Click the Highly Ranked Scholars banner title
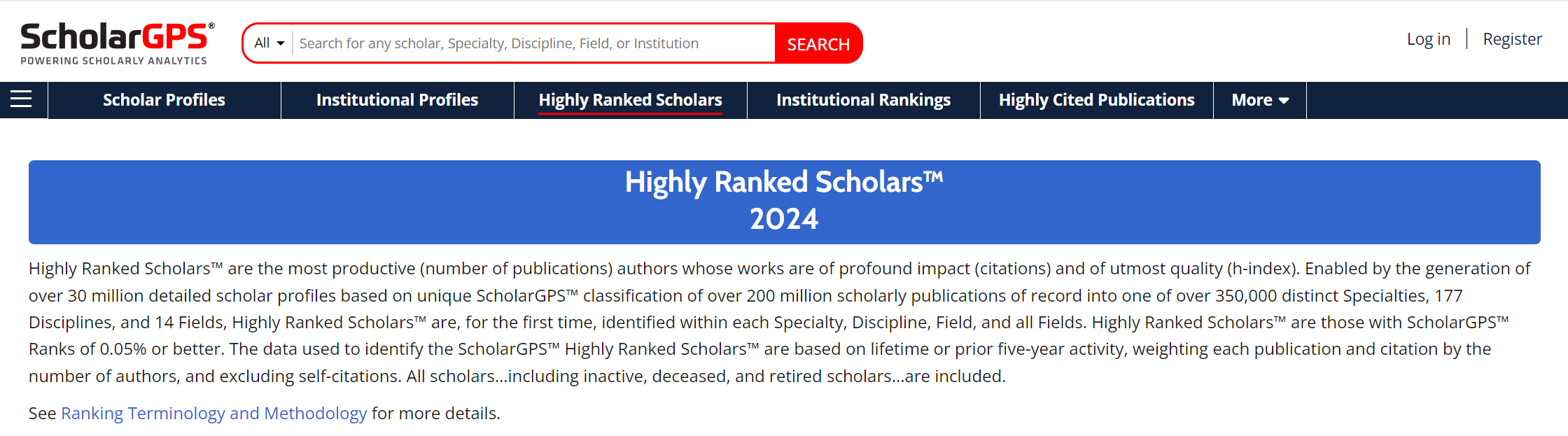1568x436 pixels. 784,182
